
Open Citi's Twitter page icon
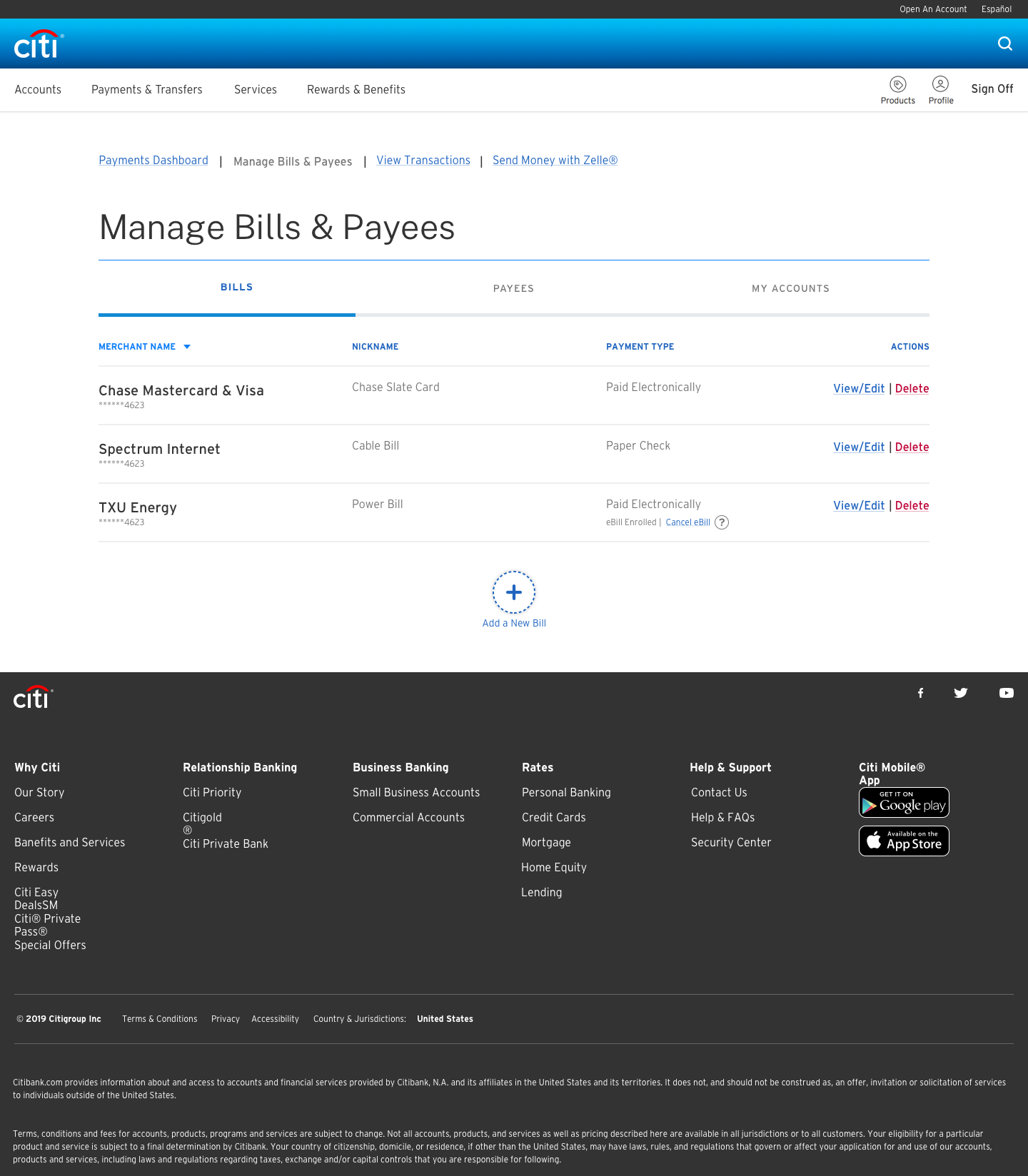[x=961, y=693]
